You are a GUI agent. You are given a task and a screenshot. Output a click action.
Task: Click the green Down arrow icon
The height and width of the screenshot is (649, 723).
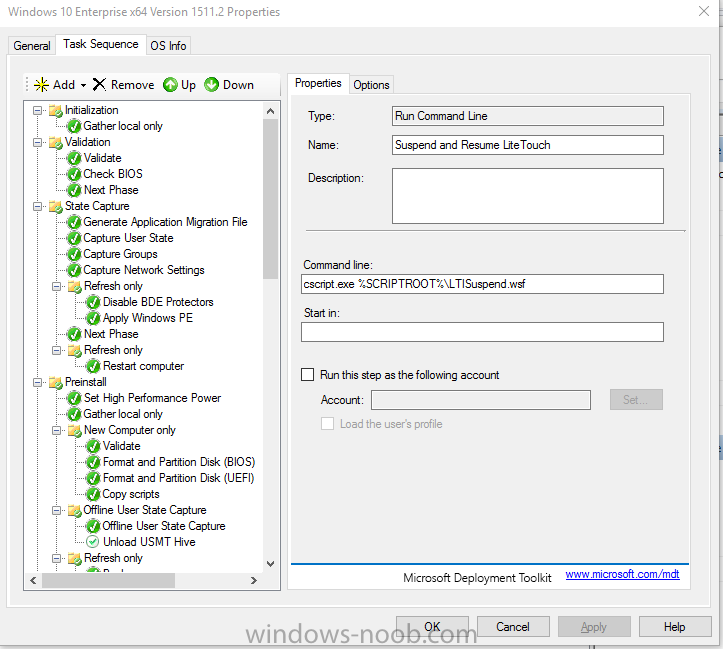point(212,85)
